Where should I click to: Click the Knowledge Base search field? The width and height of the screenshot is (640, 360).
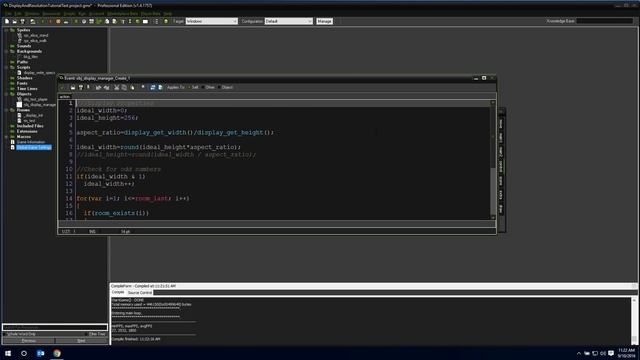point(605,21)
